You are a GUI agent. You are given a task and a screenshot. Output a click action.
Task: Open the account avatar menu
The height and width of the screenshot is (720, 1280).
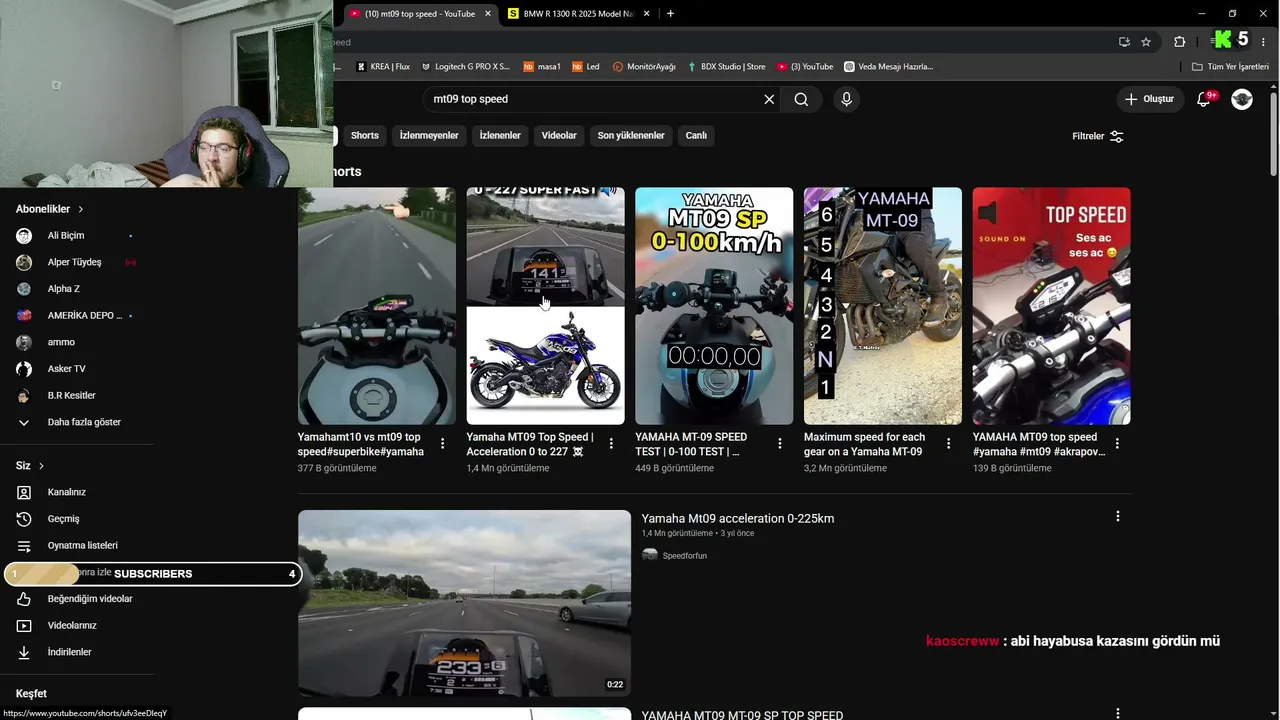pyautogui.click(x=1242, y=99)
